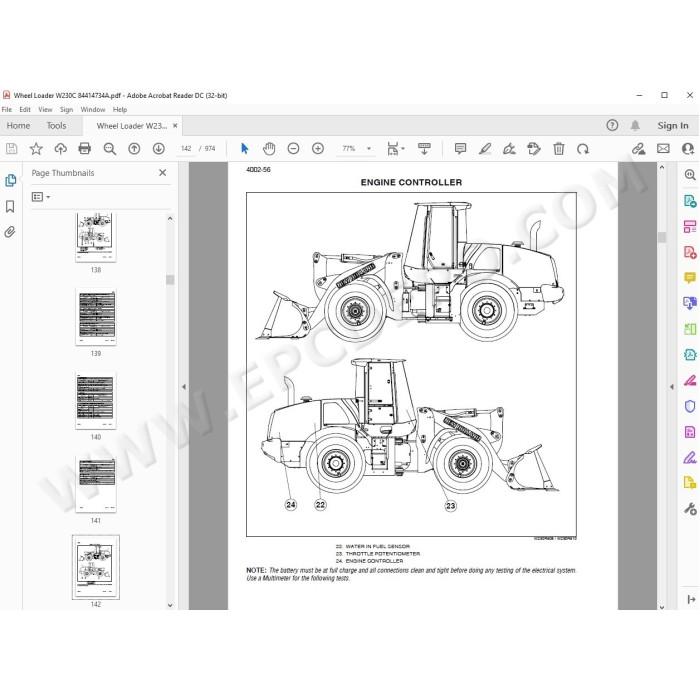This screenshot has height=700, width=700.
Task: Open the Protect shield tool
Action: click(690, 406)
